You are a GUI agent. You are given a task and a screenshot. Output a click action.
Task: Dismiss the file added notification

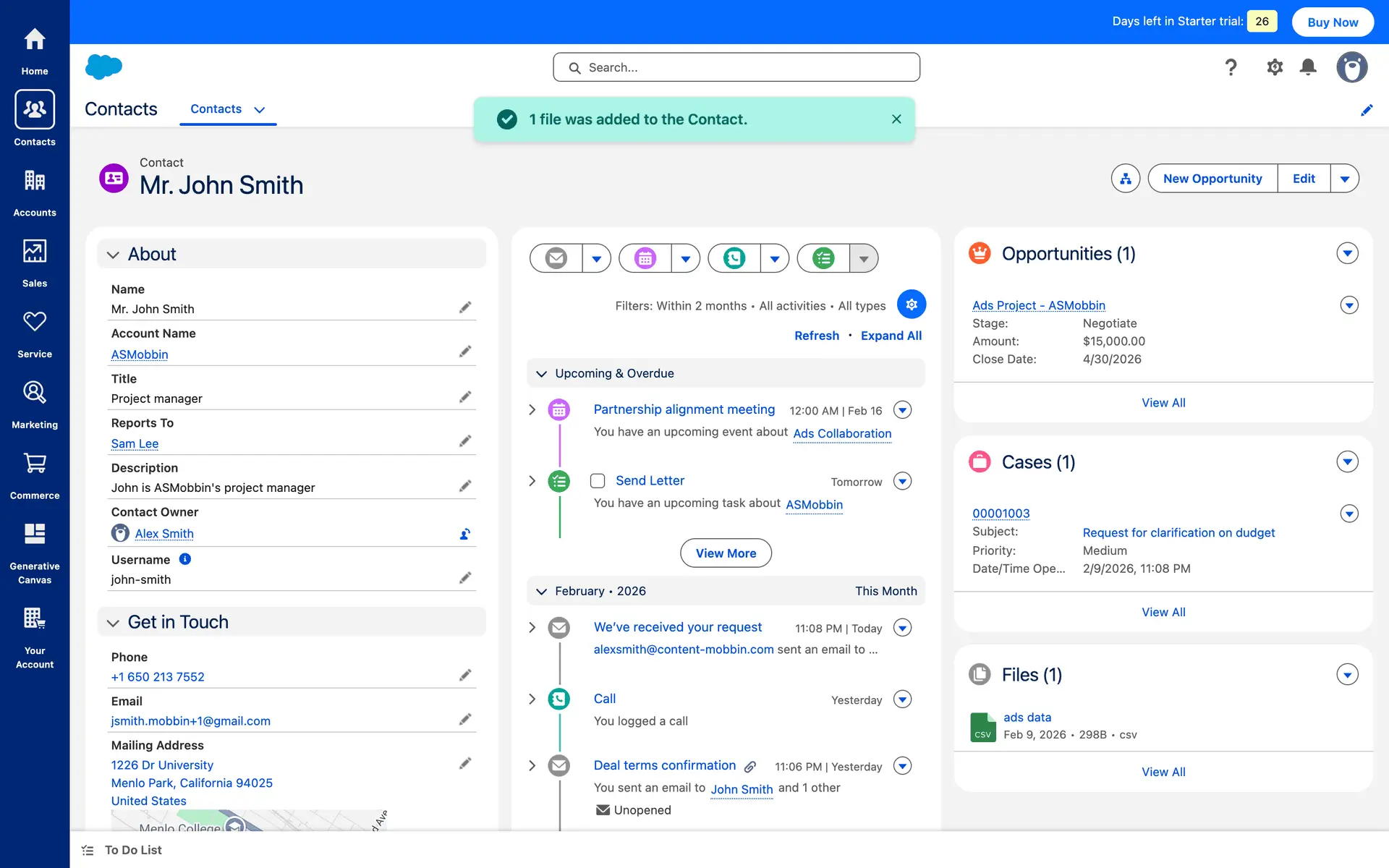pos(896,119)
